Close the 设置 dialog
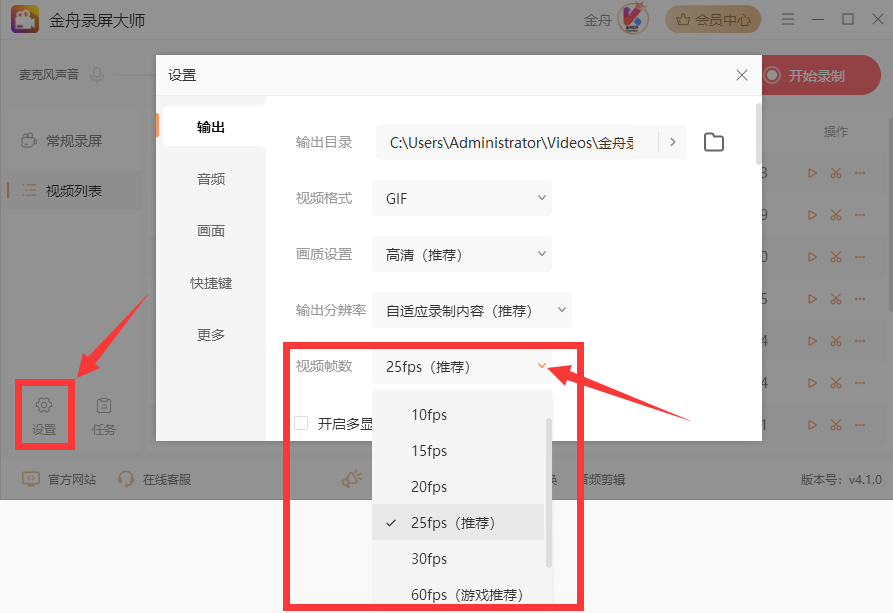Image resolution: width=893 pixels, height=613 pixels. (x=742, y=75)
